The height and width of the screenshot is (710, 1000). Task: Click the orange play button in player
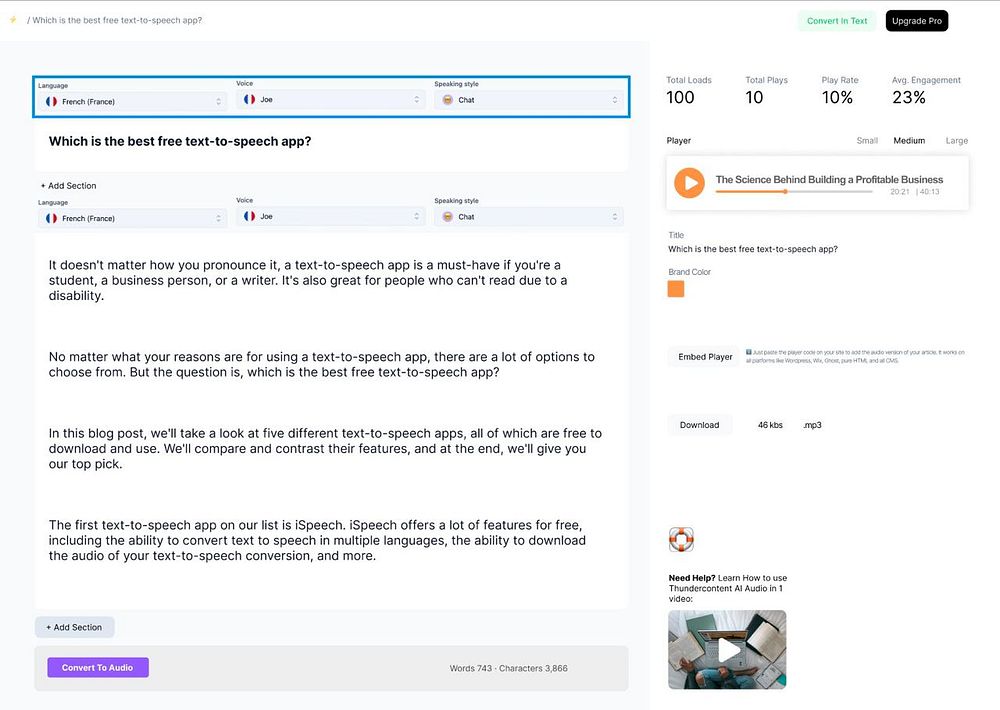click(x=689, y=183)
